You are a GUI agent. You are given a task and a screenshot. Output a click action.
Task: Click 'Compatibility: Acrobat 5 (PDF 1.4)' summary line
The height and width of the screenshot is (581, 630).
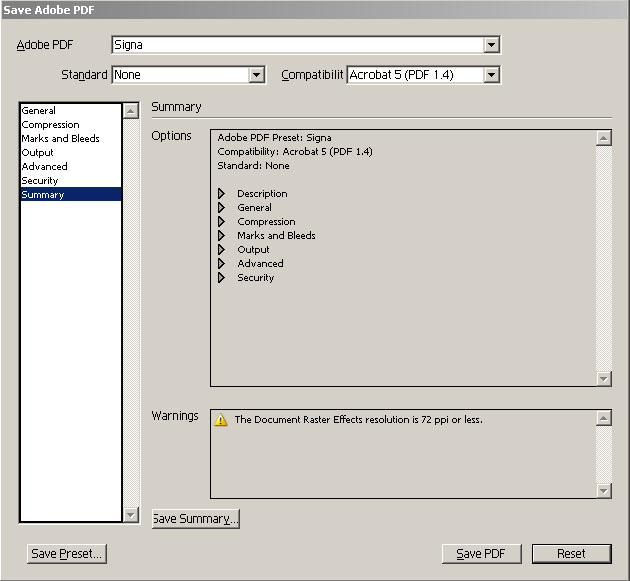pyautogui.click(x=295, y=152)
